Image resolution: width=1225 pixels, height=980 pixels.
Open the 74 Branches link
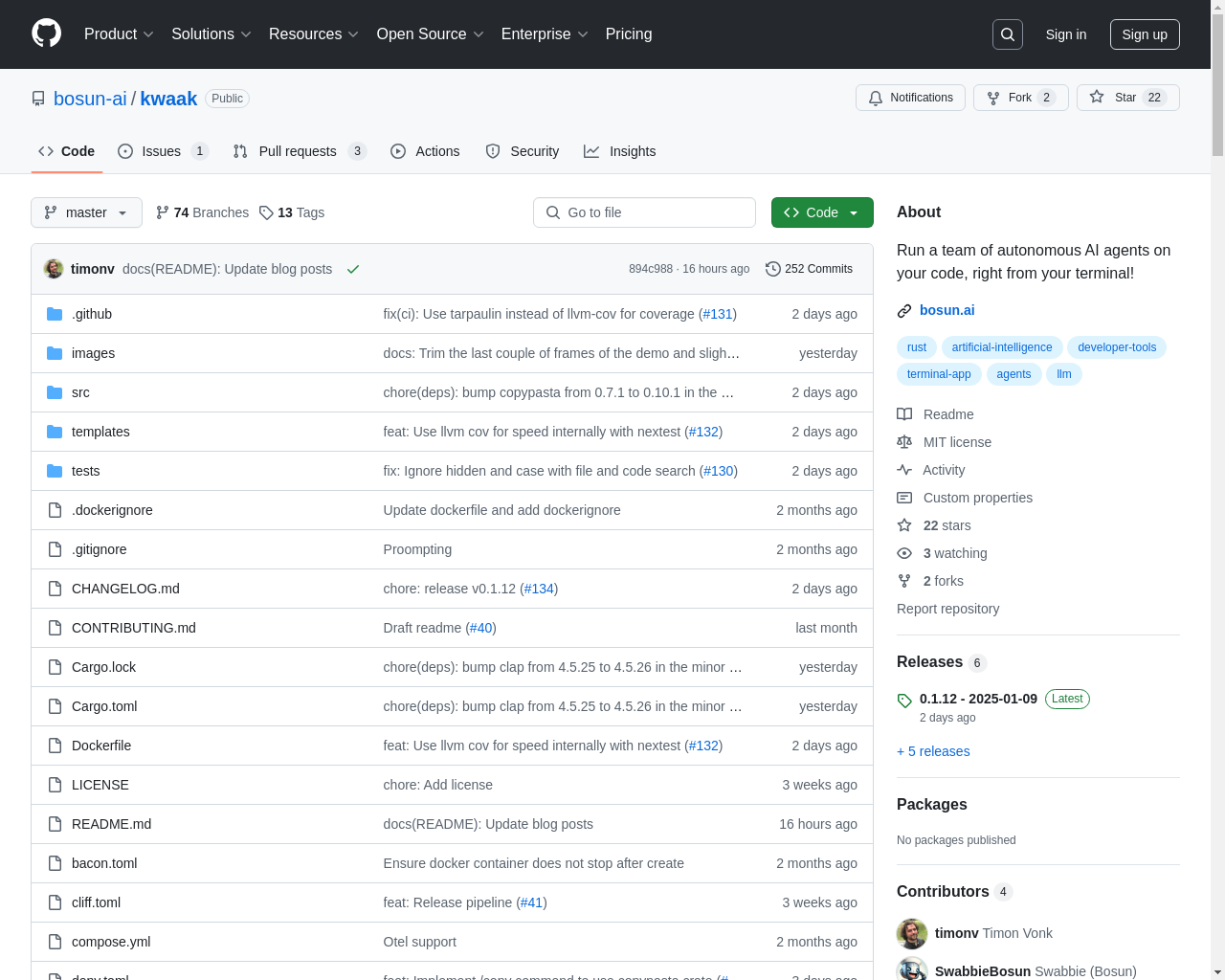(x=202, y=212)
